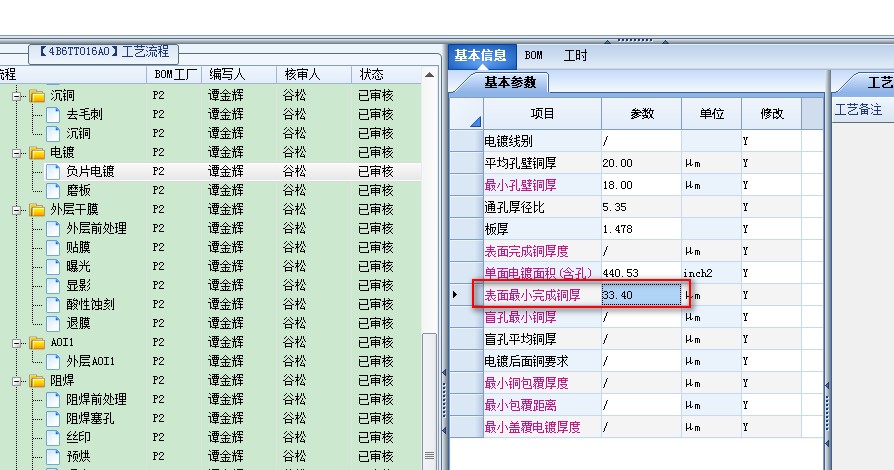The width and height of the screenshot is (894, 470).
Task: Select the 酸性蚀刻 process step
Action: [90, 305]
